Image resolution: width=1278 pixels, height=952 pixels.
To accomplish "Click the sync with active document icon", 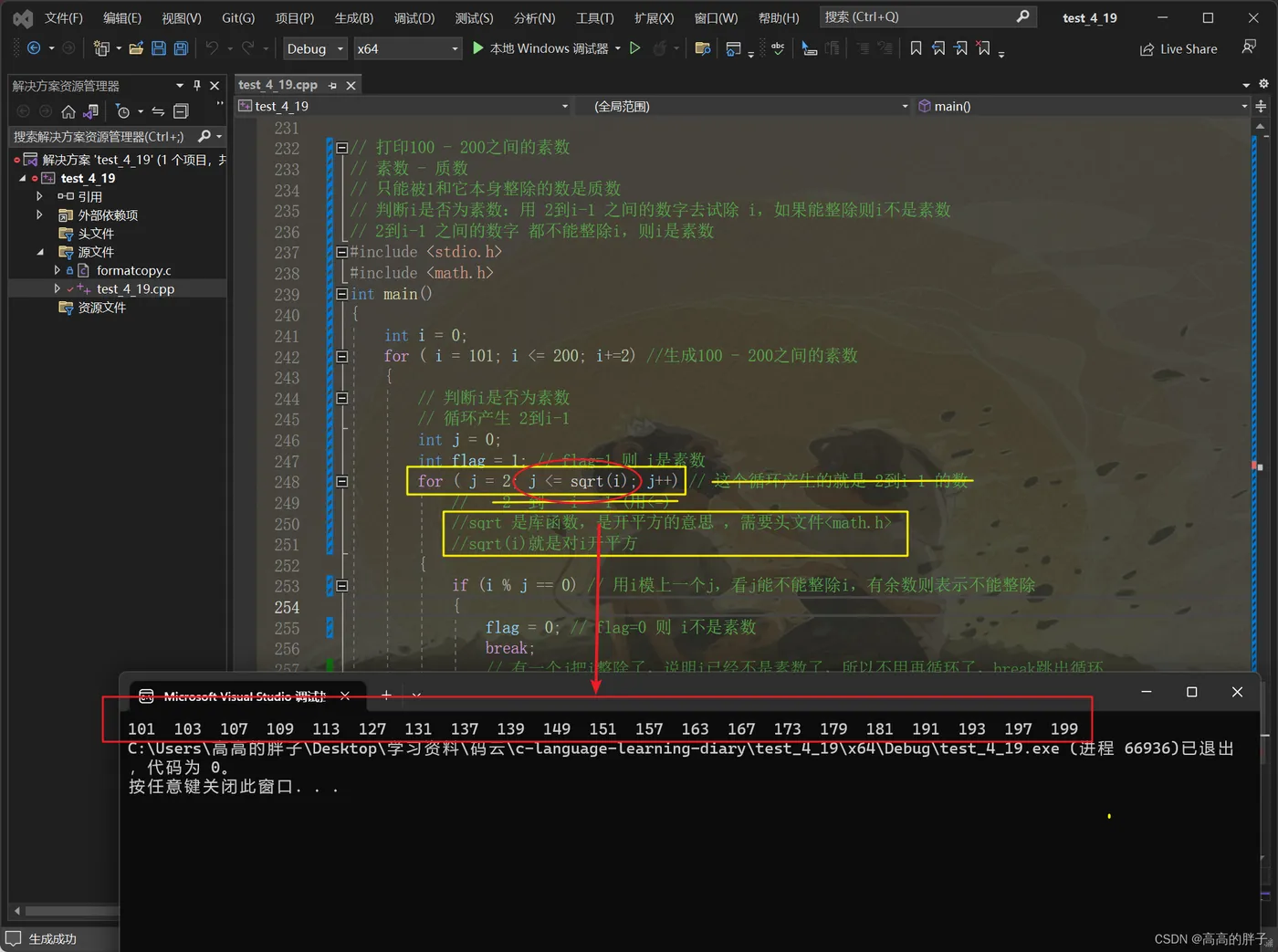I will (158, 111).
